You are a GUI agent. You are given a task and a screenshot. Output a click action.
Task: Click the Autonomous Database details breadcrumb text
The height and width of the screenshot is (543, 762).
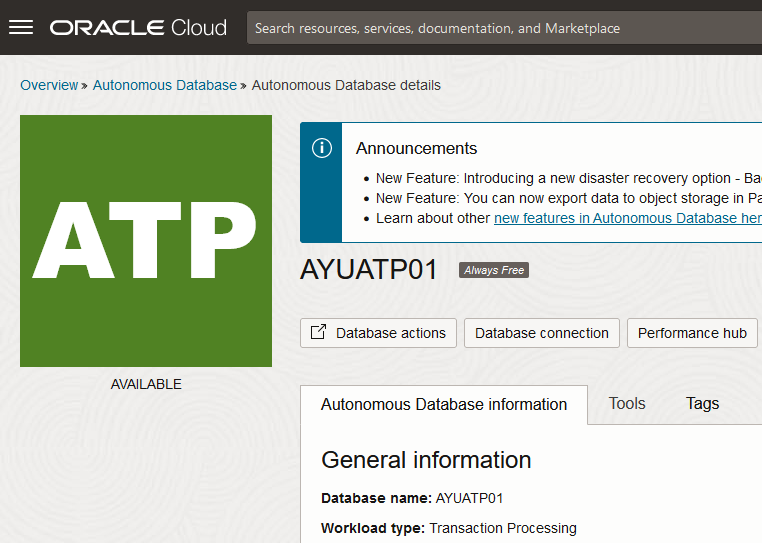point(346,85)
